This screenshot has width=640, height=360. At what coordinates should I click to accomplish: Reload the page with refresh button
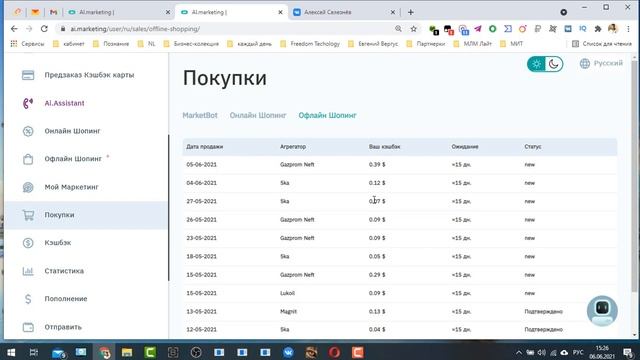(x=44, y=29)
